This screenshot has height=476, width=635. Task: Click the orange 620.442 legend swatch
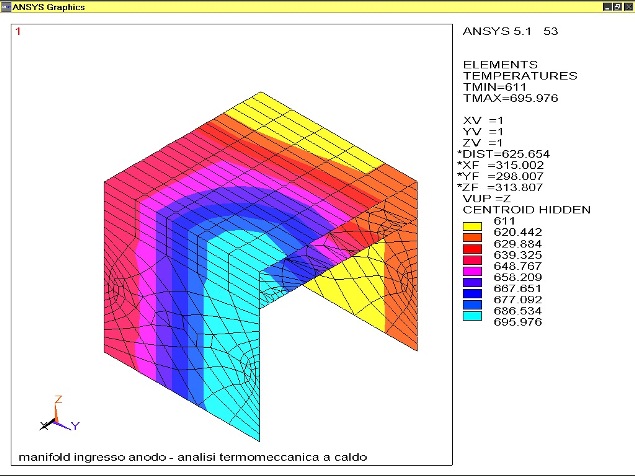(472, 237)
